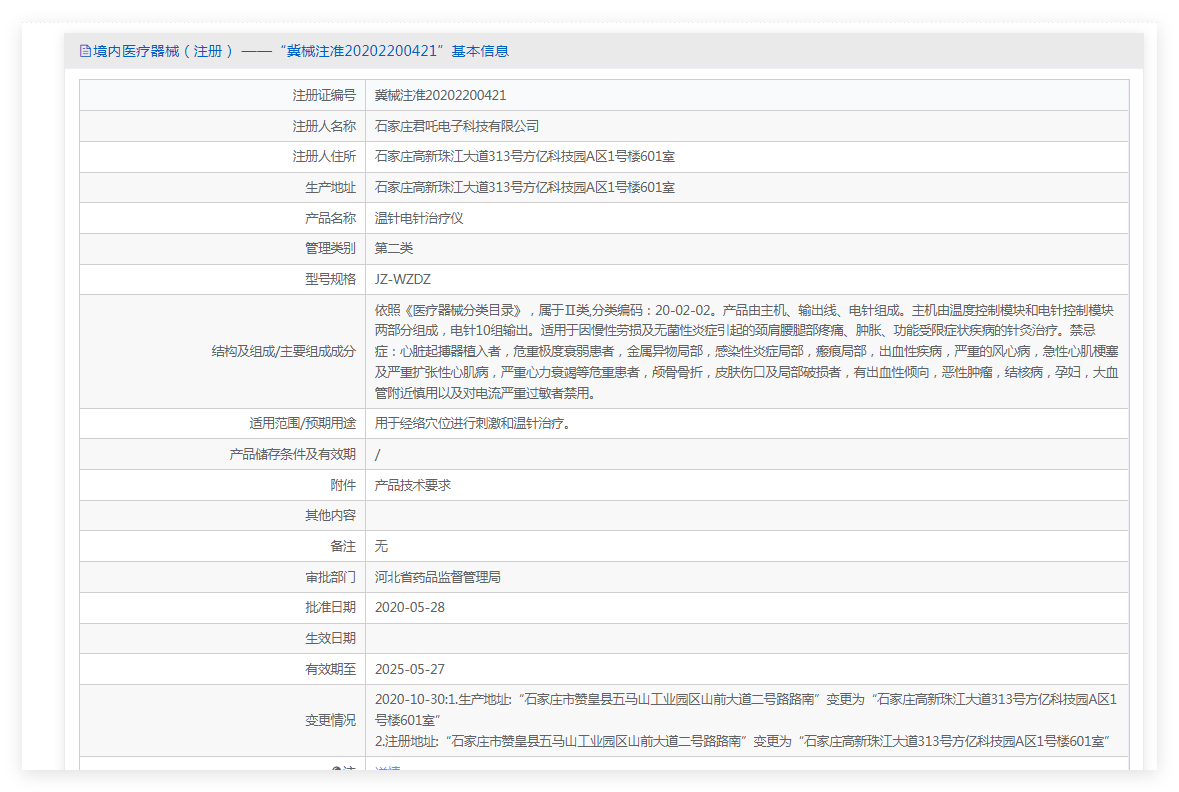Click the 生效日期 label cell

[x=223, y=638]
